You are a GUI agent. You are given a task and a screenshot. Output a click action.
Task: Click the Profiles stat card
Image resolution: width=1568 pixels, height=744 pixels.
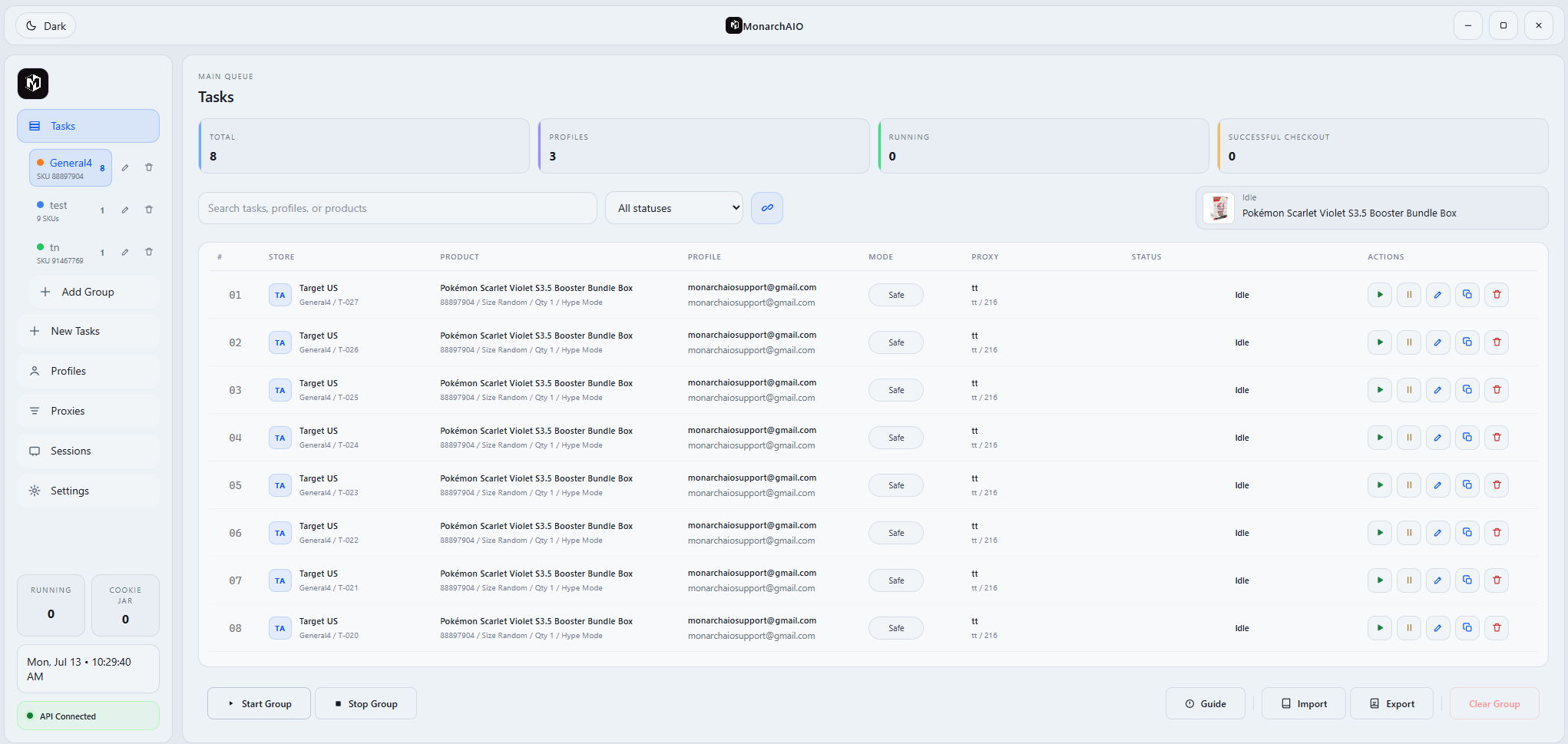pyautogui.click(x=704, y=146)
